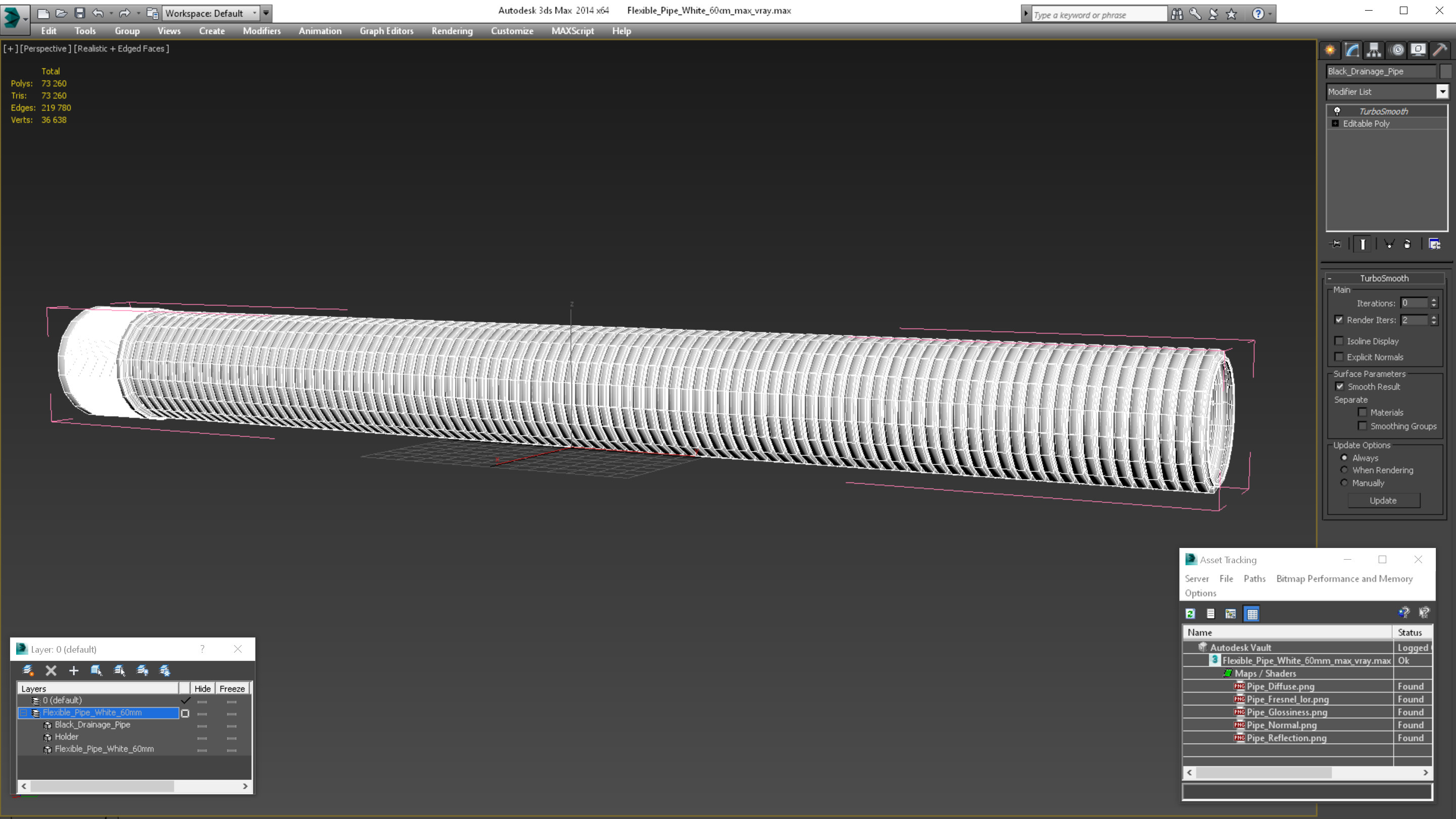Refresh the Asset Tracking list
1456x819 pixels.
pos(1190,614)
